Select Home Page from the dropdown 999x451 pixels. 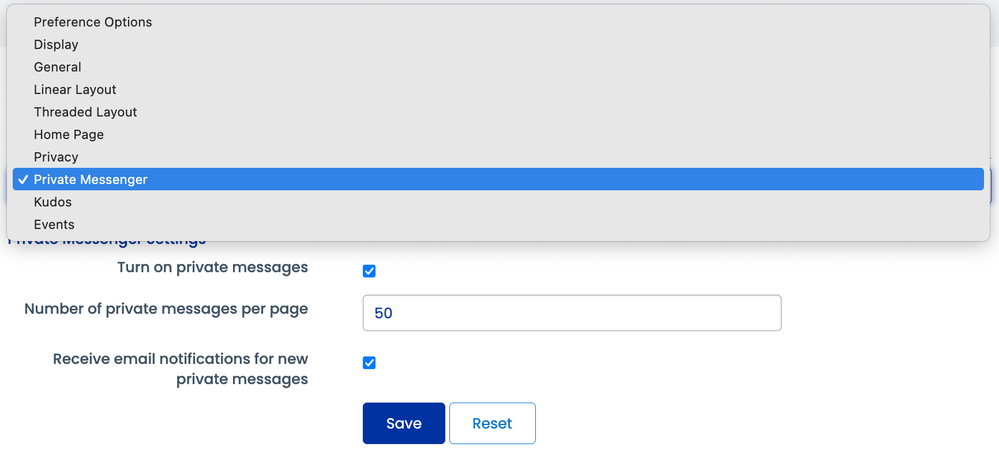[69, 134]
